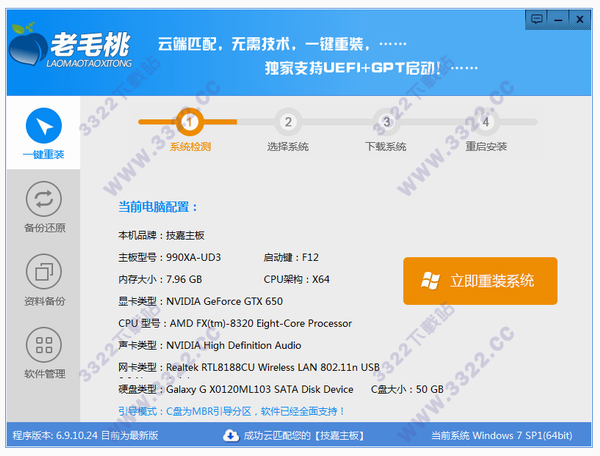Select step 2 选择系统 circle
600x456 pixels.
(288, 122)
